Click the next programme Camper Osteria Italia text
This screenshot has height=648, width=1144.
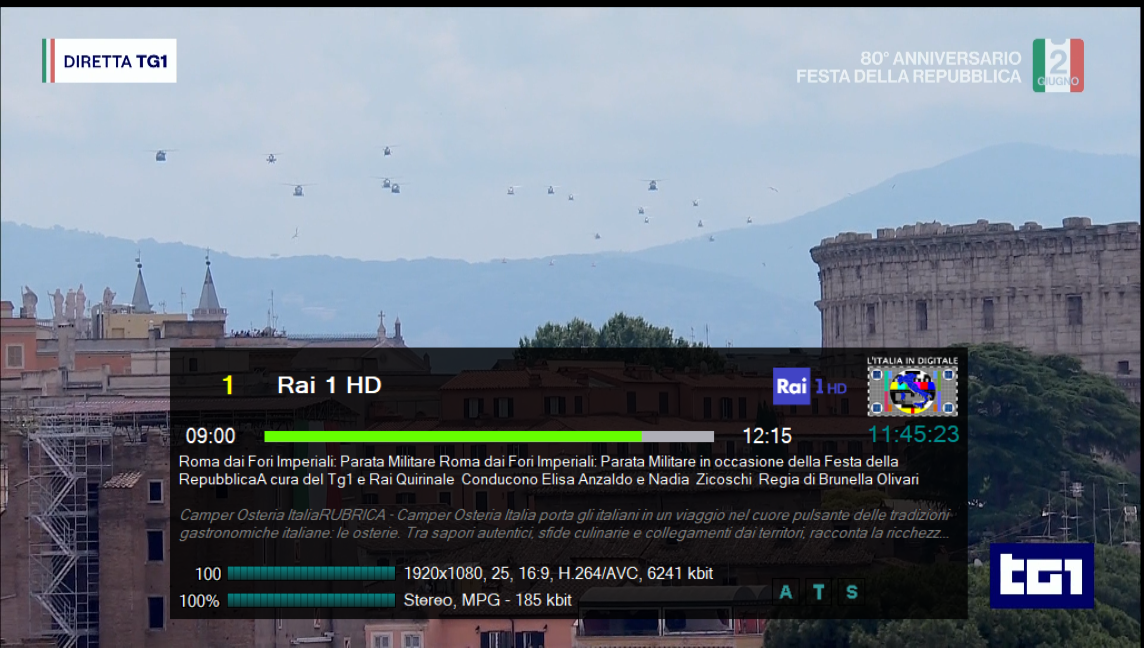pyautogui.click(x=564, y=524)
